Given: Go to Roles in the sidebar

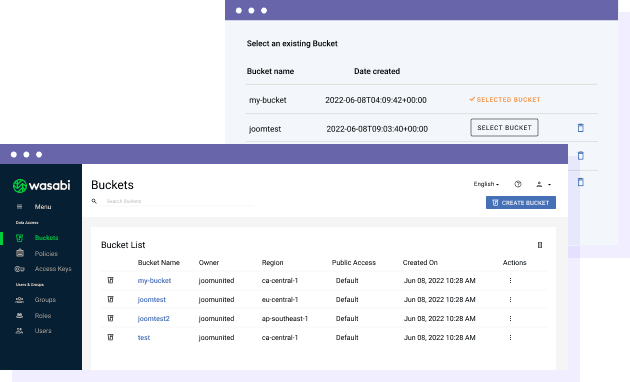Looking at the screenshot, I should pyautogui.click(x=43, y=316).
